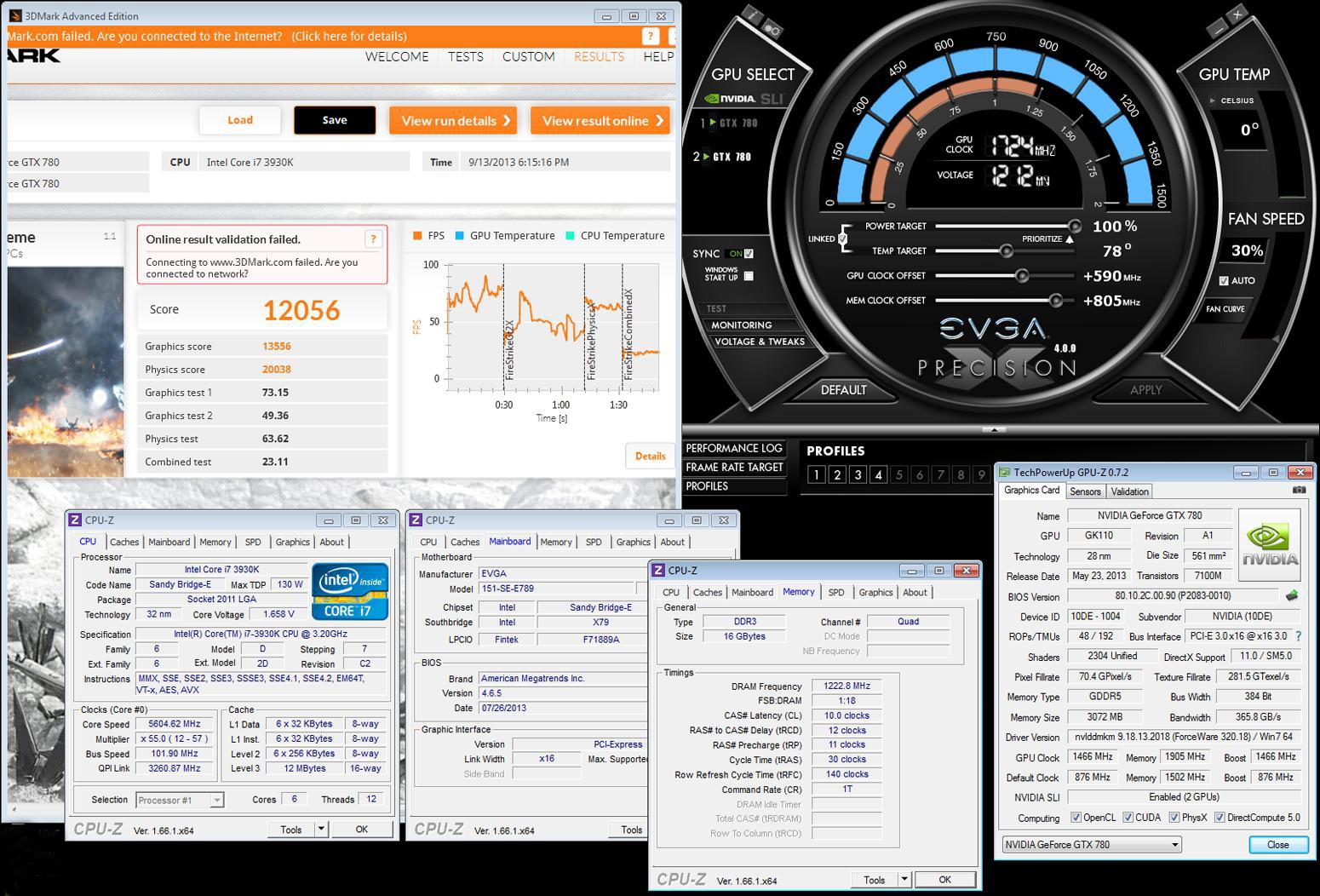
Task: Click the Temp Target slider handle
Action: point(1007,251)
